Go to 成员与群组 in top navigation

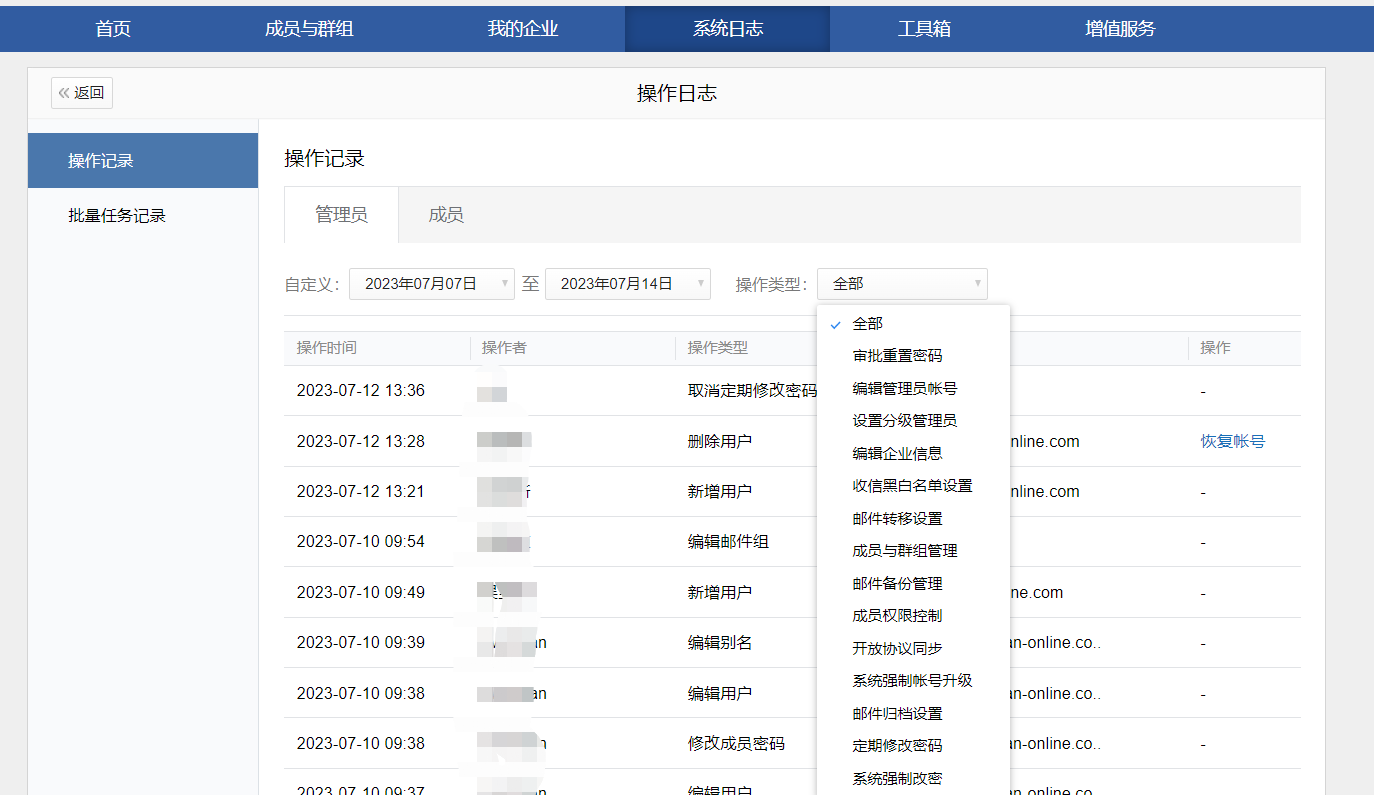click(309, 29)
